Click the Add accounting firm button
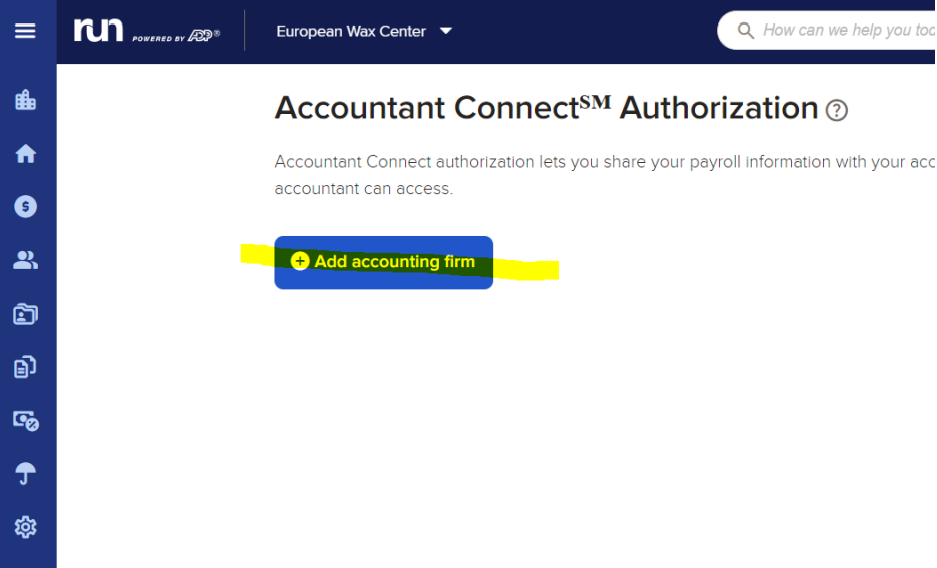 384,262
